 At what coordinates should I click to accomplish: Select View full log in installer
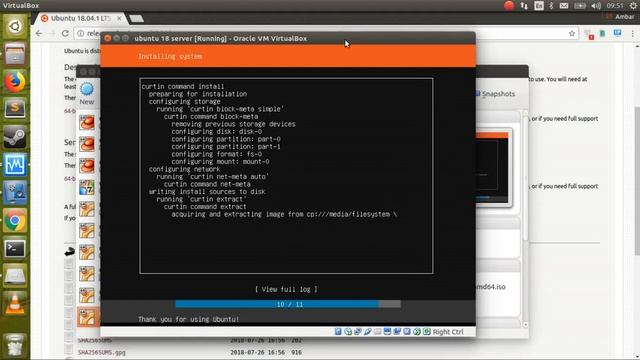(286, 289)
